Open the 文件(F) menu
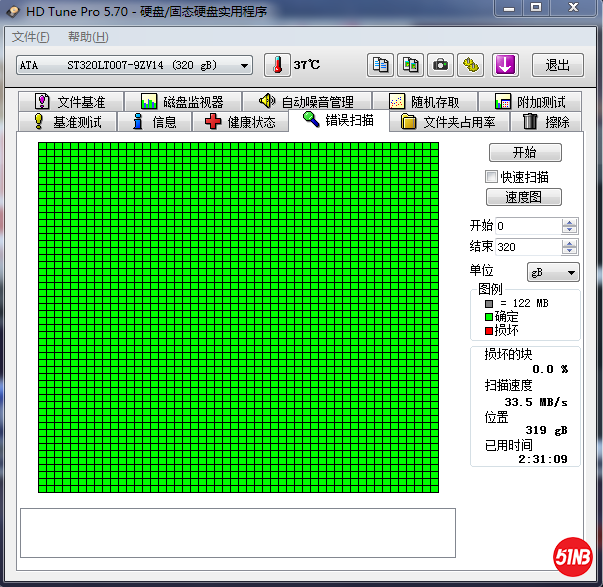The height and width of the screenshot is (587, 603). [30, 37]
